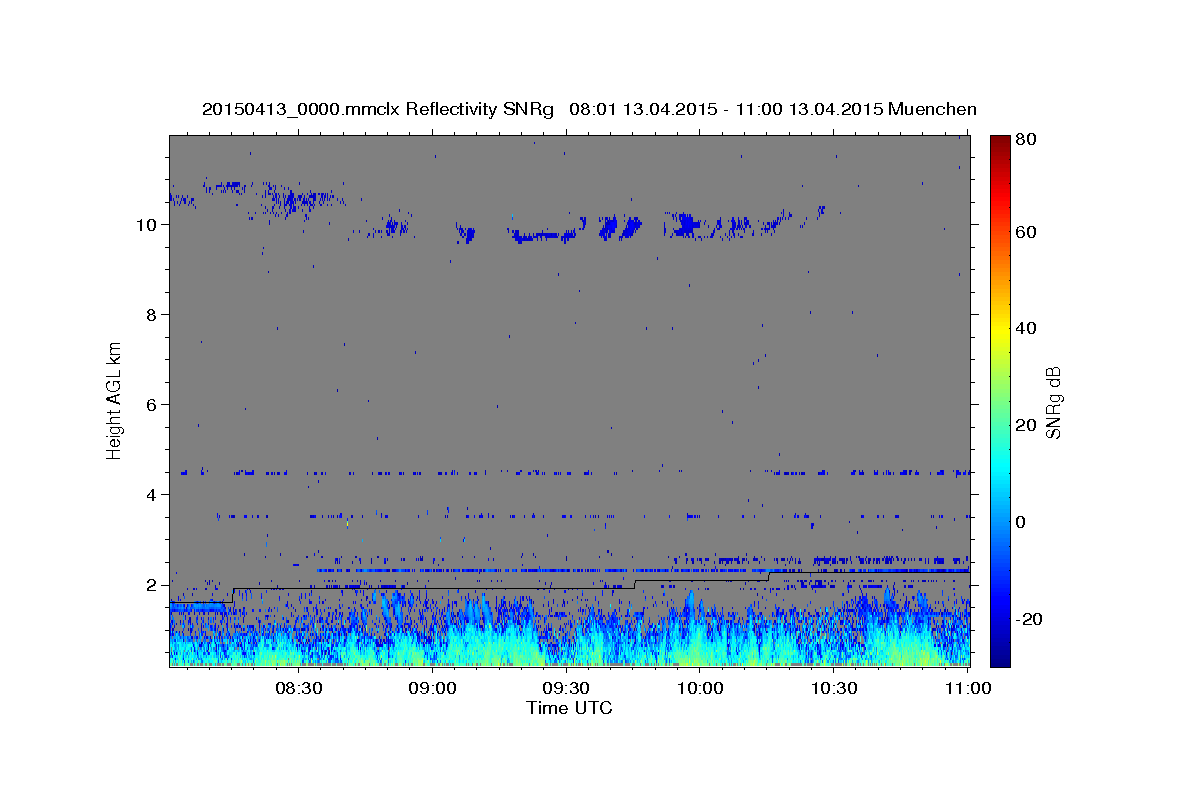Click the 'Time UTC' x-axis label
This screenshot has height=800, width=1200.
pos(569,708)
